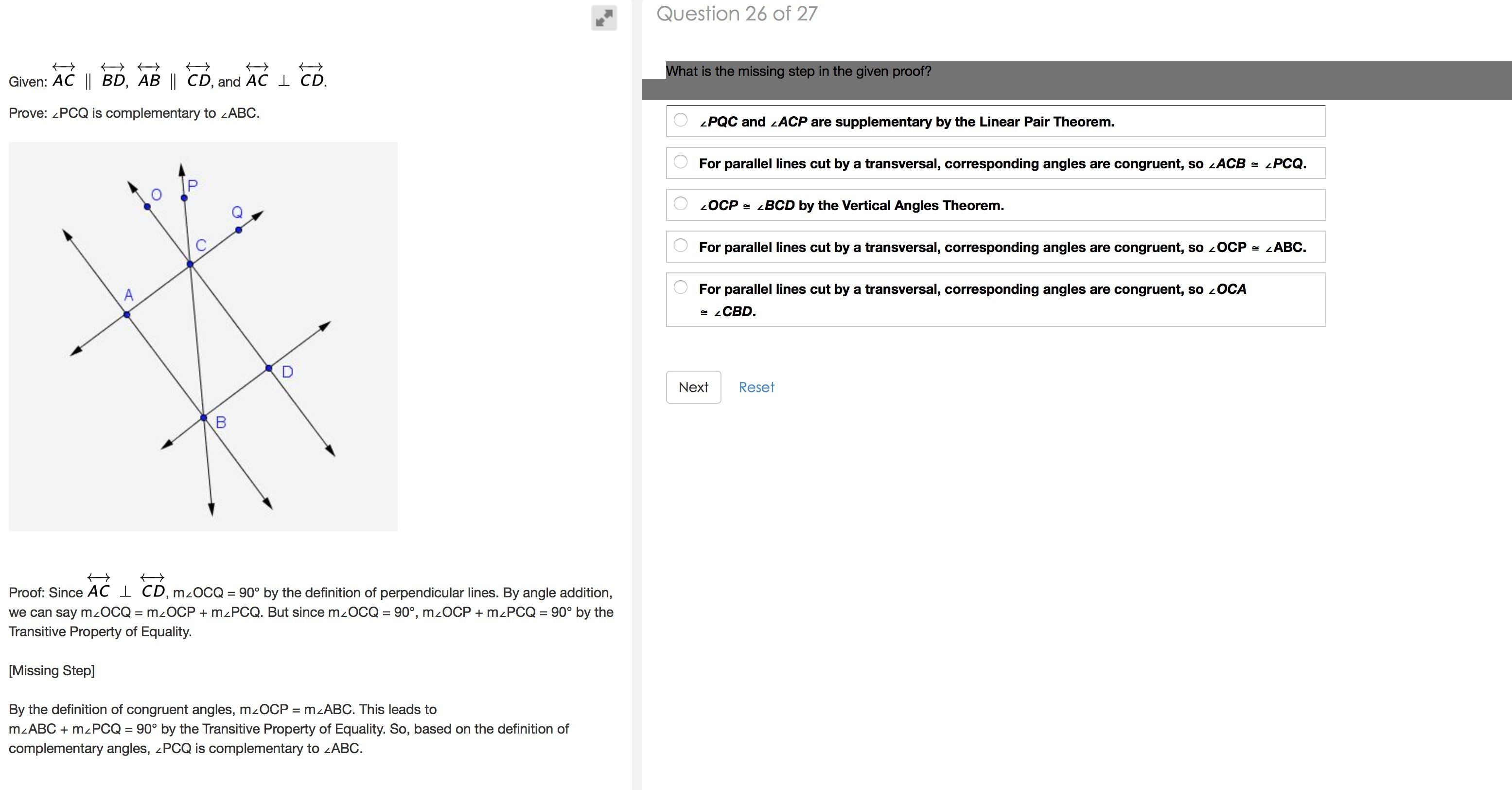Image resolution: width=1512 pixels, height=790 pixels.
Task: Click the ∠OCP ≅ ∠ABC answer text box
Action: [x=996, y=247]
